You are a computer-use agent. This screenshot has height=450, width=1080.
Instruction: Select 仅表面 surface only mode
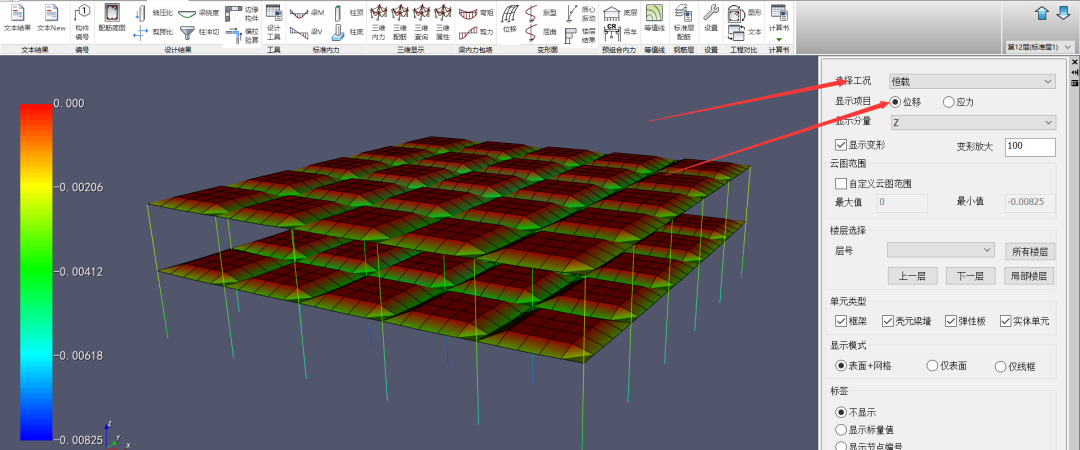coord(932,365)
